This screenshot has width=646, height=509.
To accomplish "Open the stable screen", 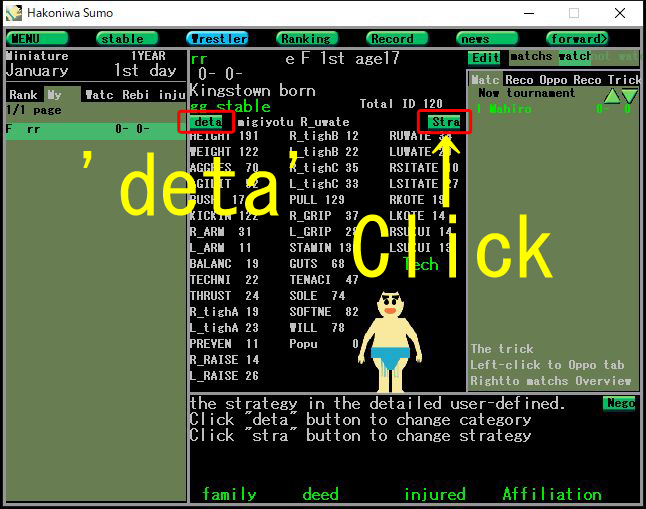I will tap(127, 38).
